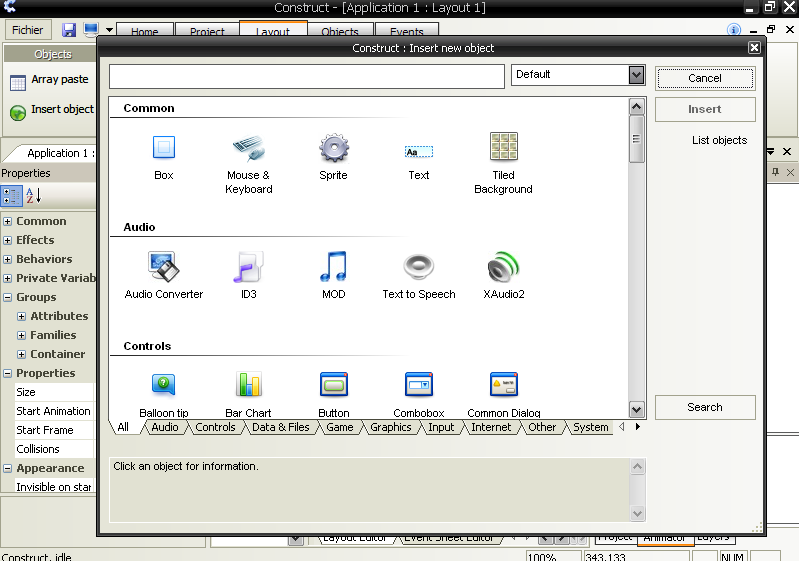The image size is (799, 561).
Task: Close the Insert new object dialog
Action: [x=754, y=48]
